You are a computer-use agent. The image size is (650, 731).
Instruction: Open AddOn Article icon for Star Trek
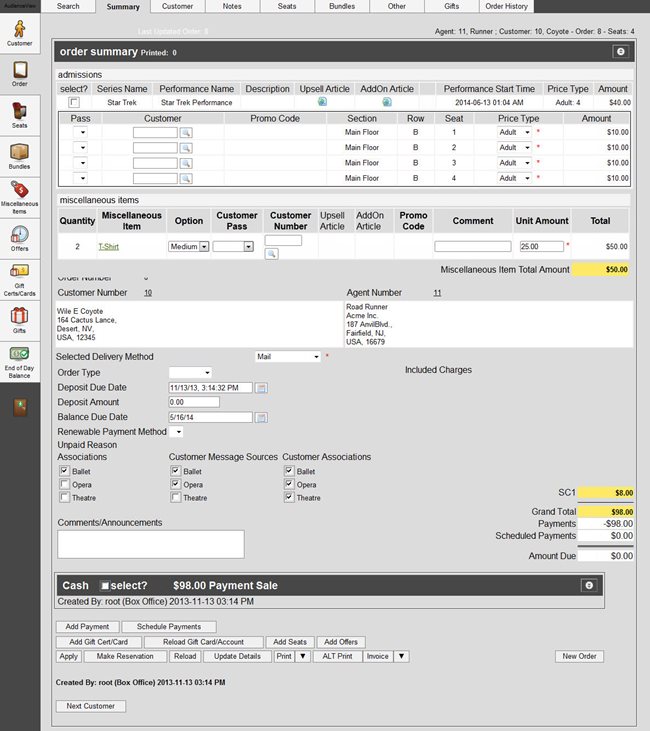point(387,102)
